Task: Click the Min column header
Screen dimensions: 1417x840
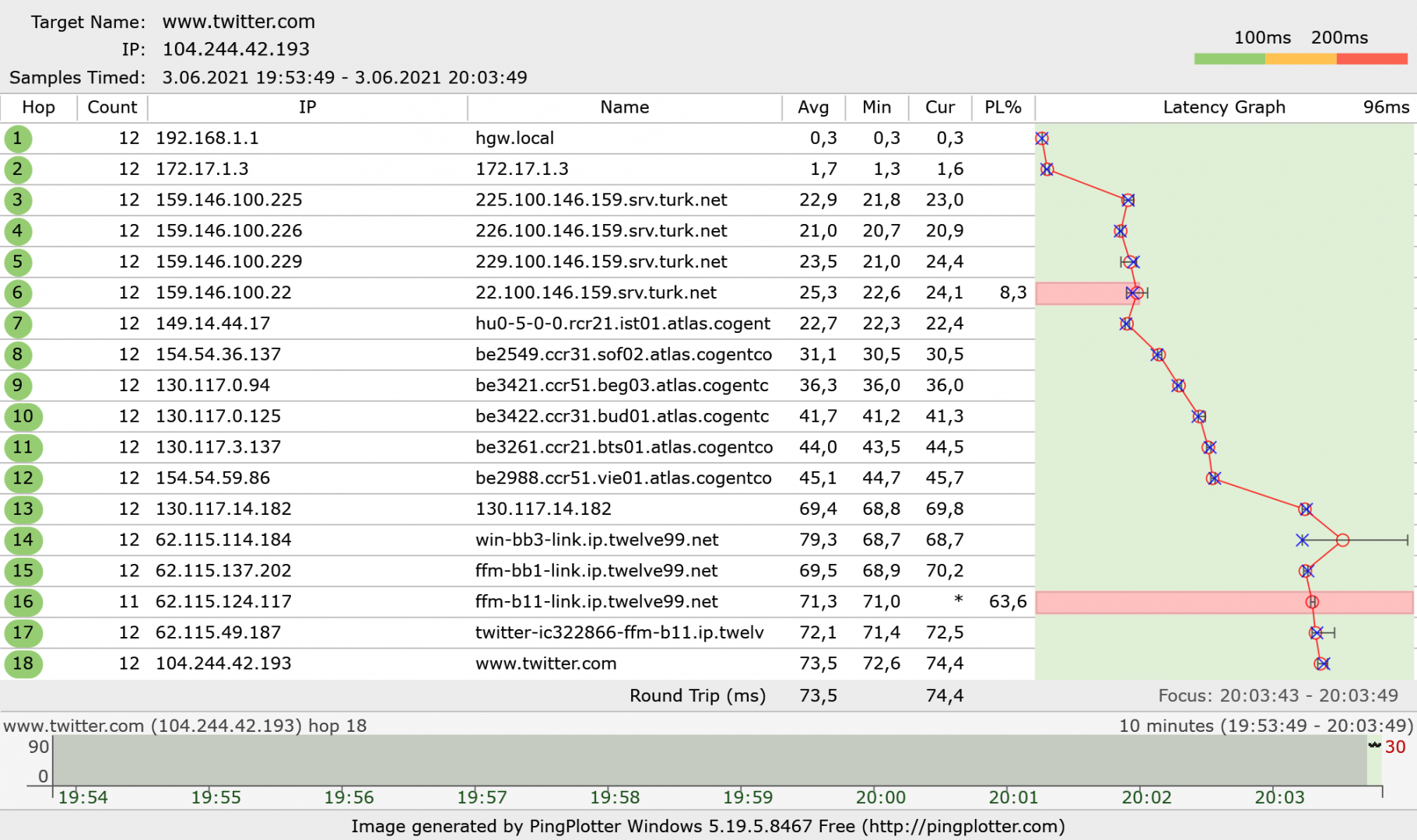Action: [x=876, y=107]
